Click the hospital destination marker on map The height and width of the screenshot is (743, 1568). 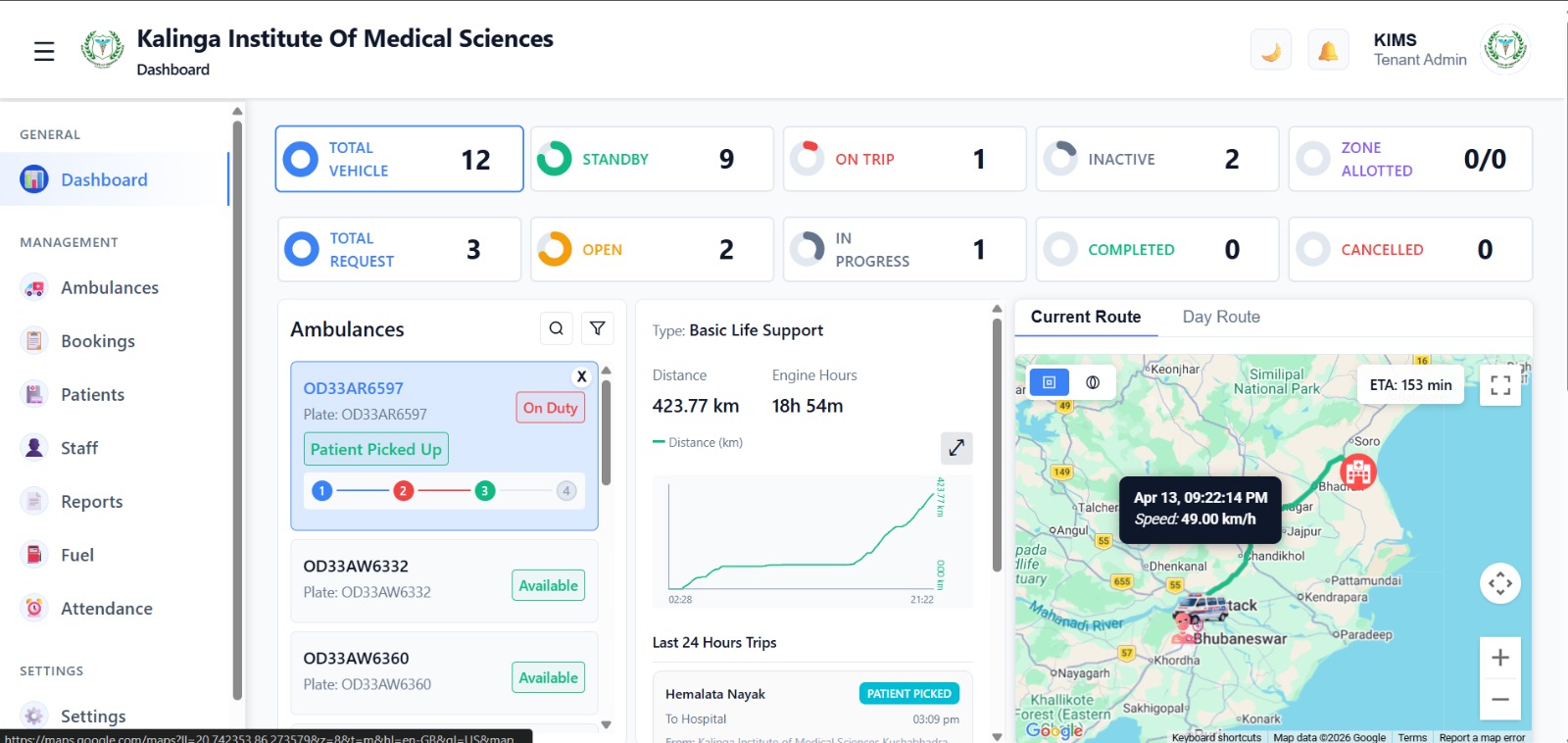pos(1358,472)
